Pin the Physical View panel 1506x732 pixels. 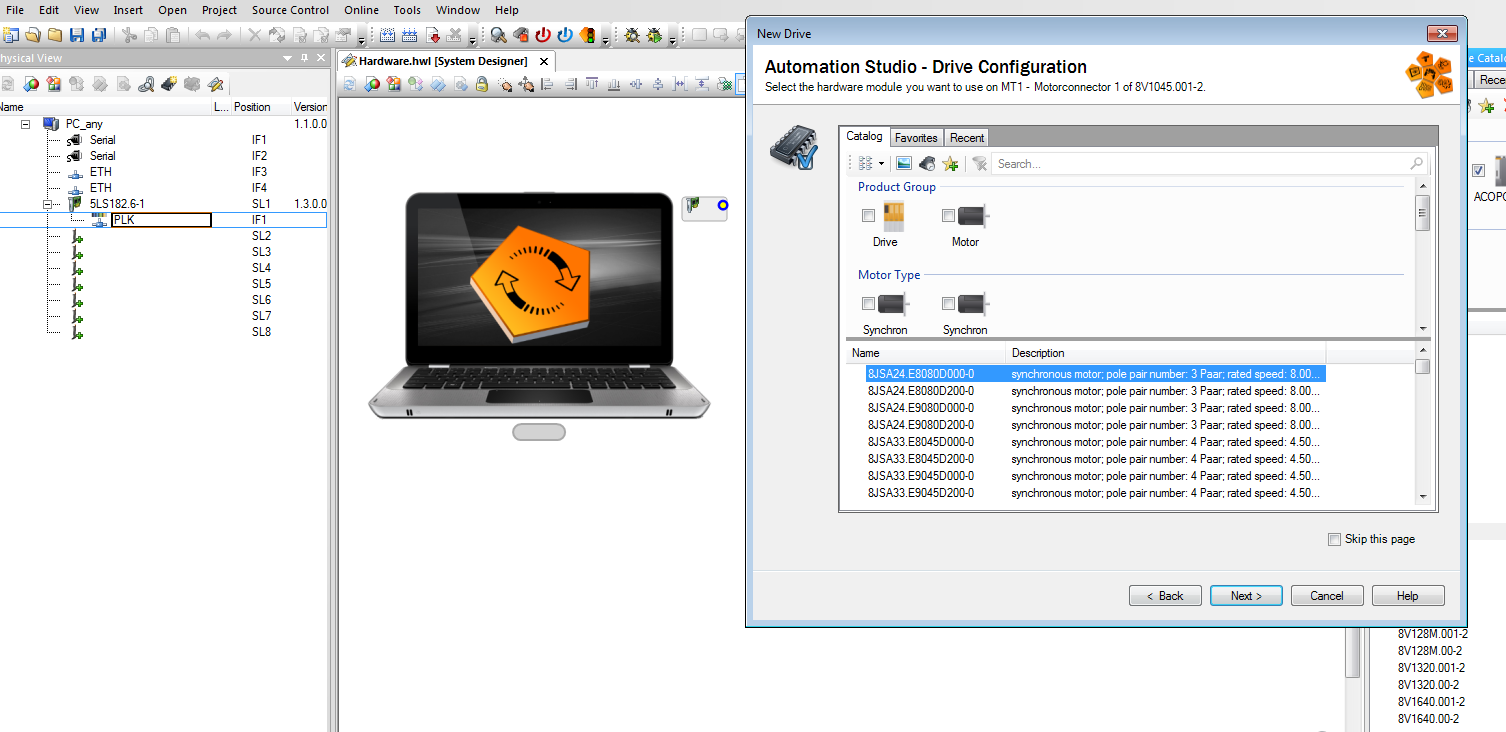click(x=305, y=58)
